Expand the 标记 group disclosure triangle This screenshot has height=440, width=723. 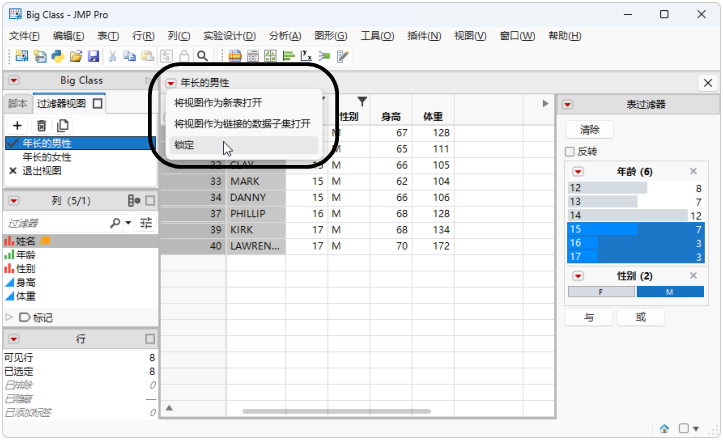9,317
